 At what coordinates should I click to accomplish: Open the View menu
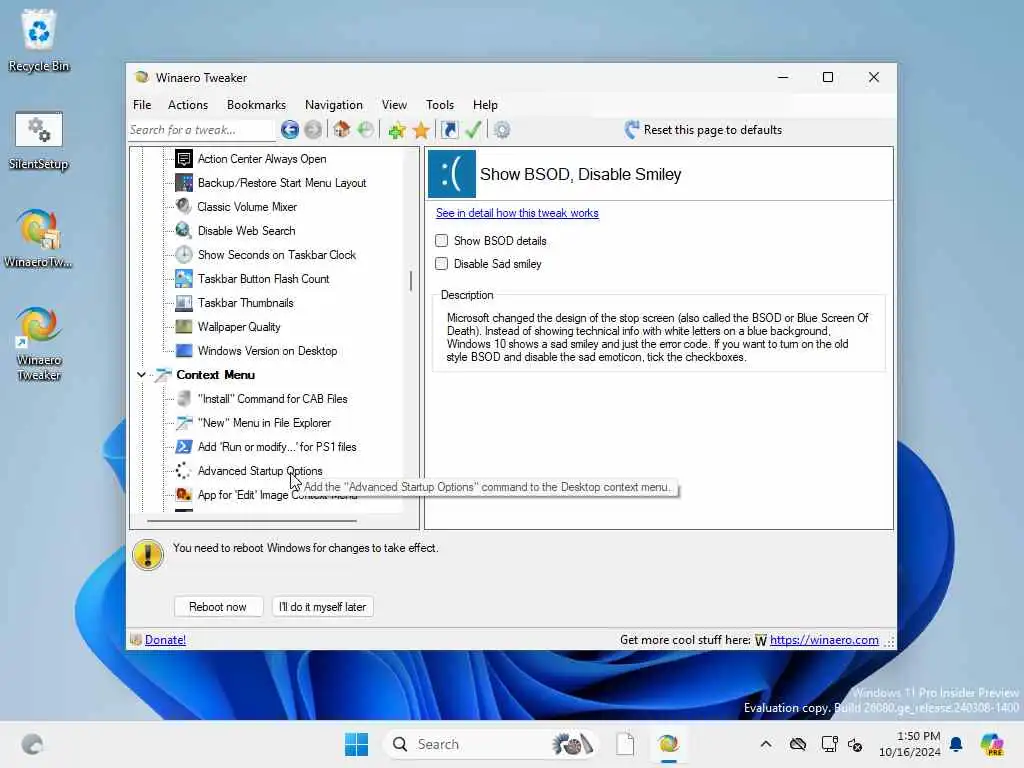click(394, 104)
